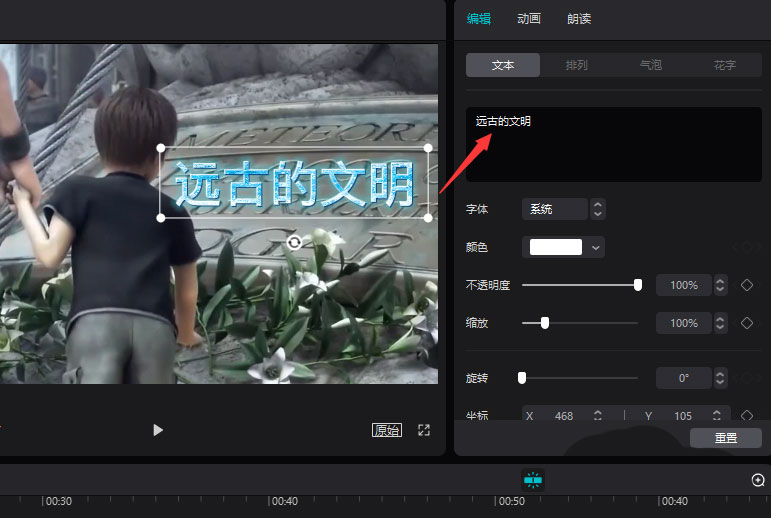Screen dimensions: 771x518
Task: Click the 字体 label
Action: [x=476, y=209]
